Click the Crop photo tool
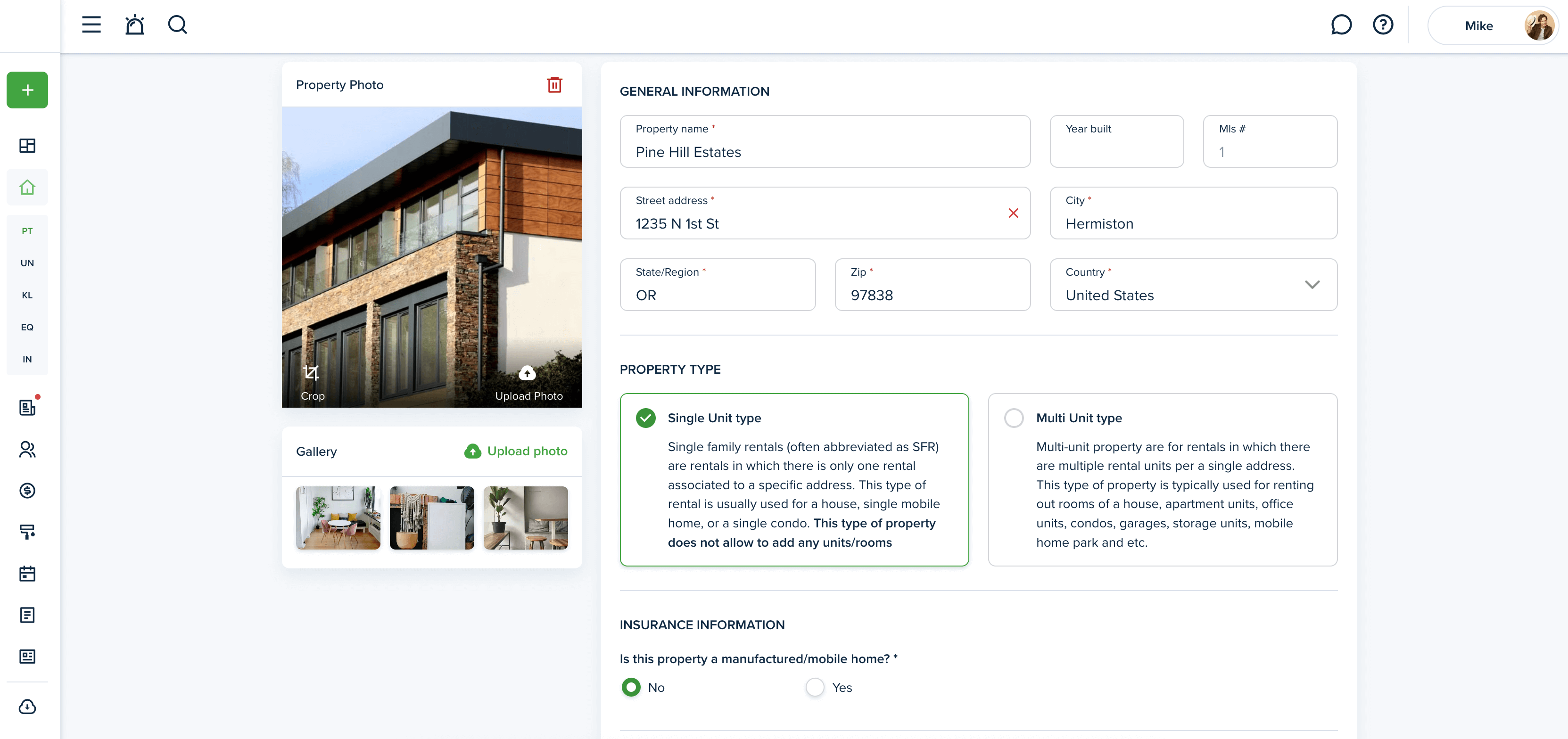This screenshot has width=1568, height=739. click(312, 383)
